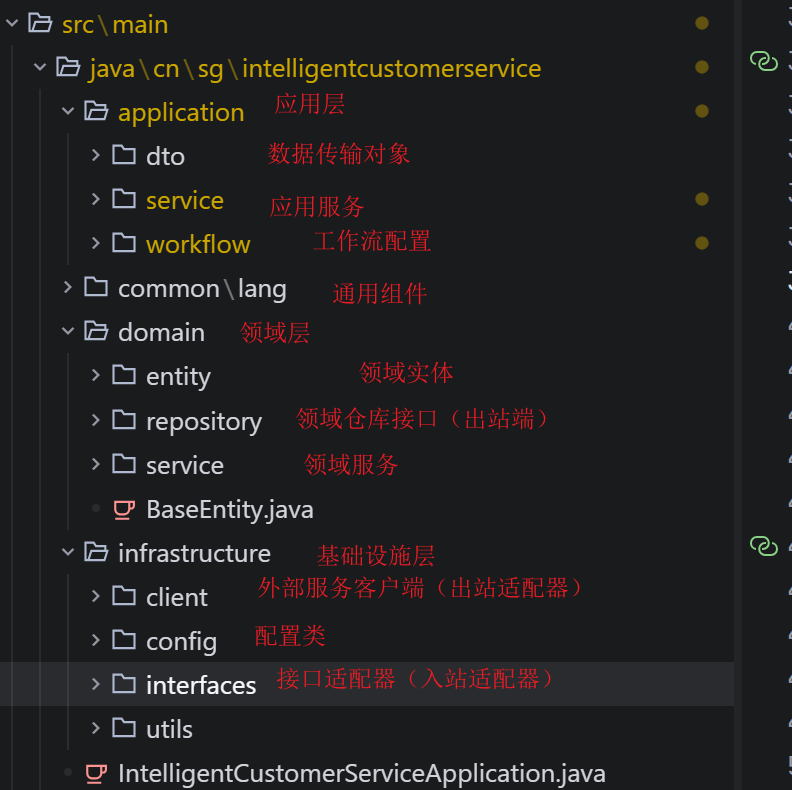
Task: Collapse the domain folder chevron
Action: (68, 331)
